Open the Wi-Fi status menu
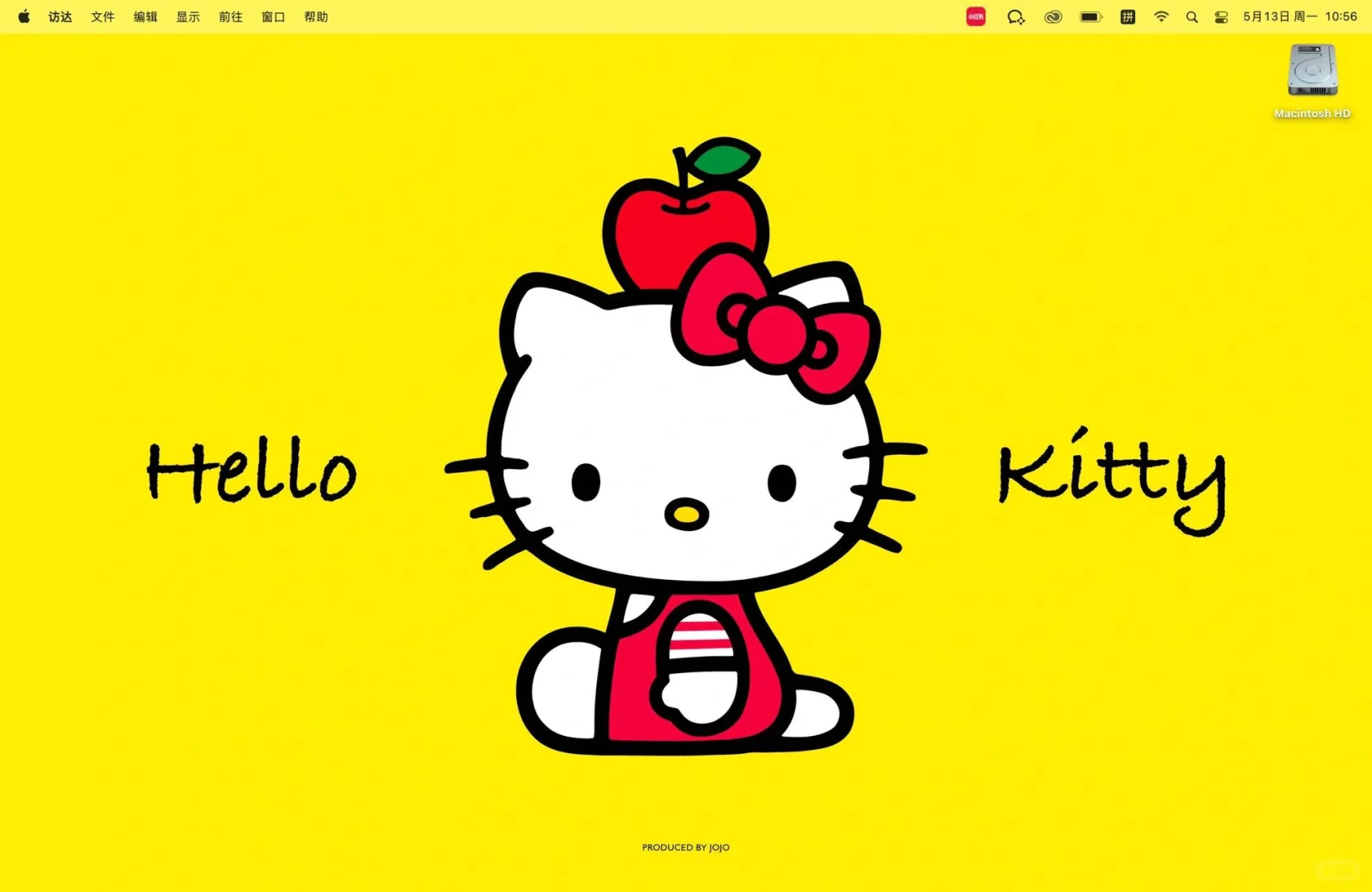Image resolution: width=1372 pixels, height=892 pixels. point(1161,17)
